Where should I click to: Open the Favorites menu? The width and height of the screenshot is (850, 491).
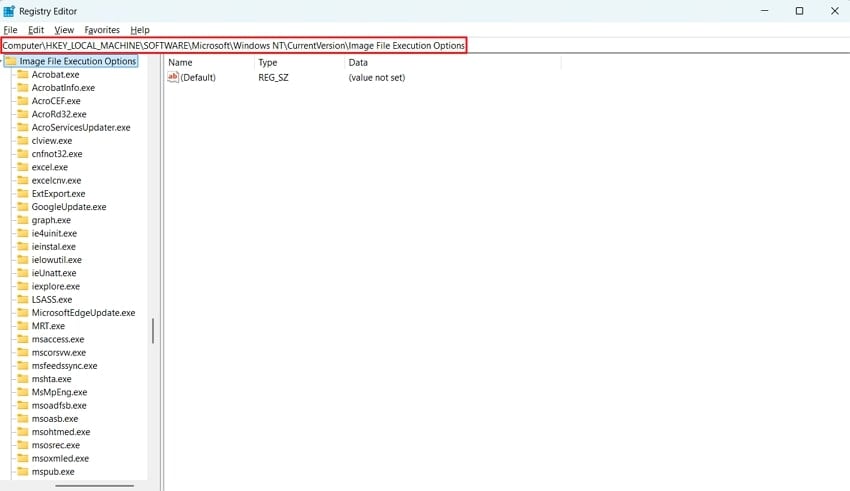pyautogui.click(x=102, y=30)
